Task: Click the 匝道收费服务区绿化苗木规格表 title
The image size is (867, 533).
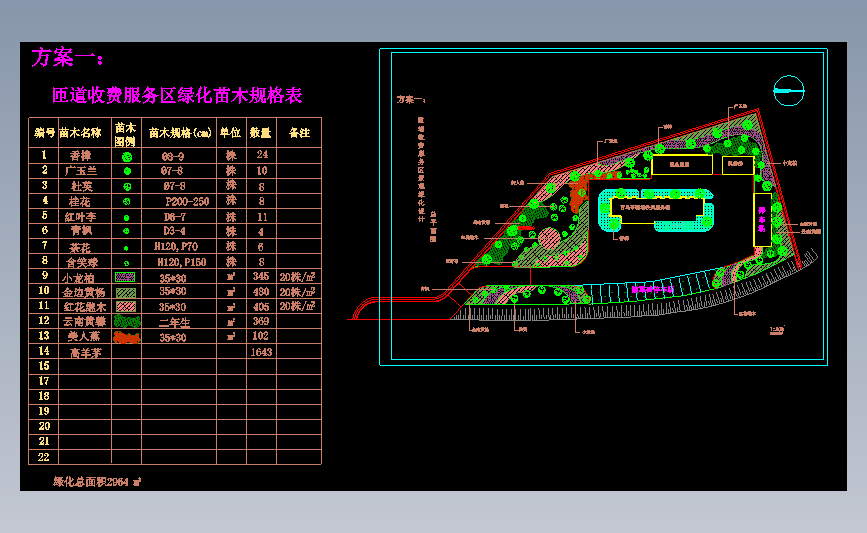Action: pyautogui.click(x=177, y=95)
